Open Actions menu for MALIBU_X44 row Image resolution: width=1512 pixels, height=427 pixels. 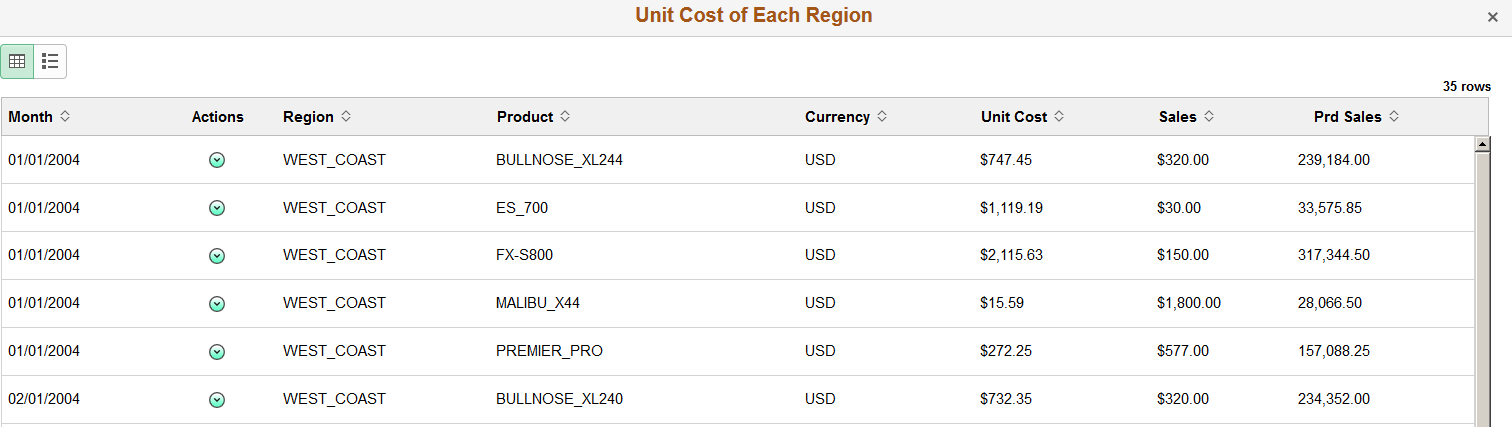(217, 304)
